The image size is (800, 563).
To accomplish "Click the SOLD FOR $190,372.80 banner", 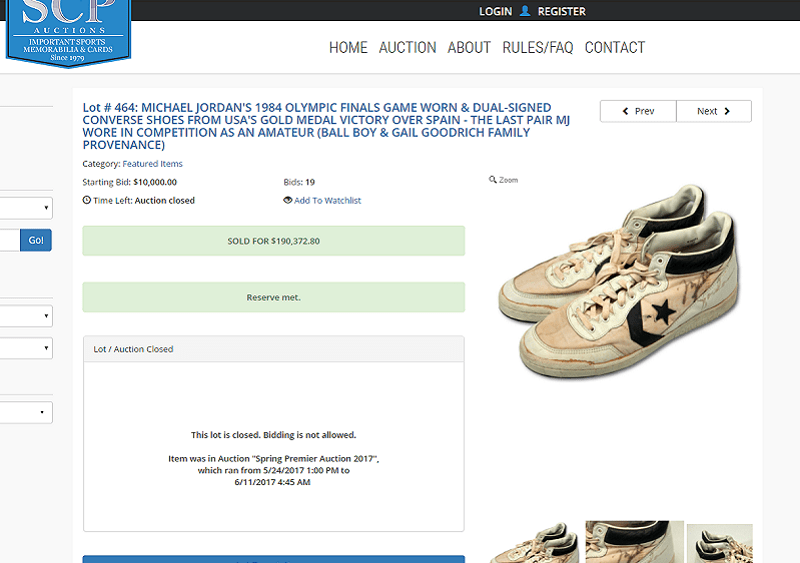I will coord(273,241).
